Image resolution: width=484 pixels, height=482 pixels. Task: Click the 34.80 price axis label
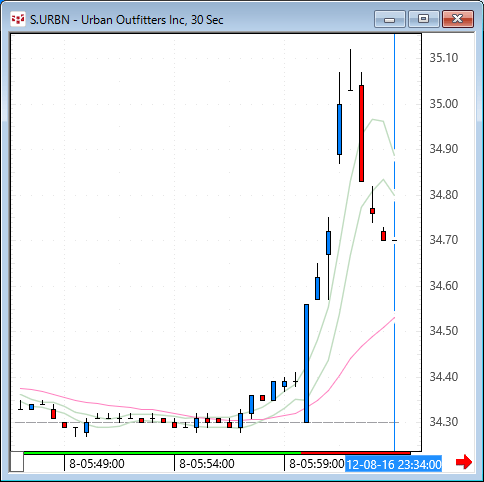(x=443, y=195)
